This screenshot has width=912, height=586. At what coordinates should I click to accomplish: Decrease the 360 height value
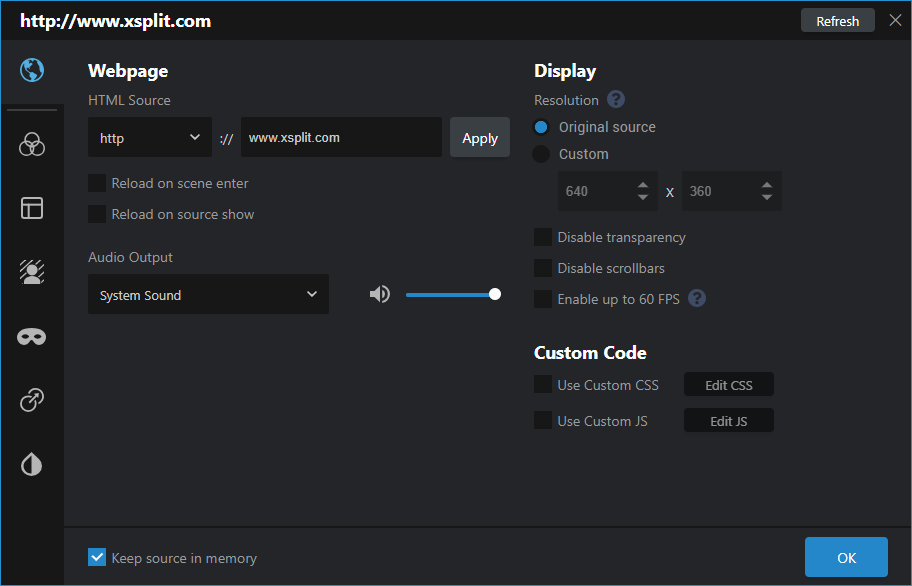tap(767, 197)
